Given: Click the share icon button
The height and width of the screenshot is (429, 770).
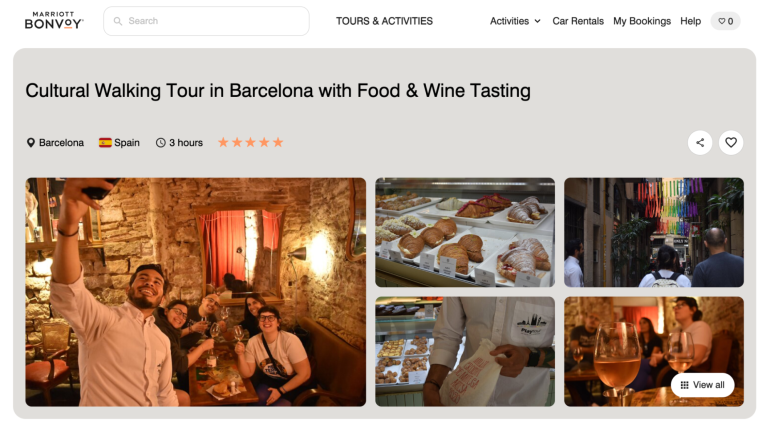Looking at the screenshot, I should tap(700, 143).
